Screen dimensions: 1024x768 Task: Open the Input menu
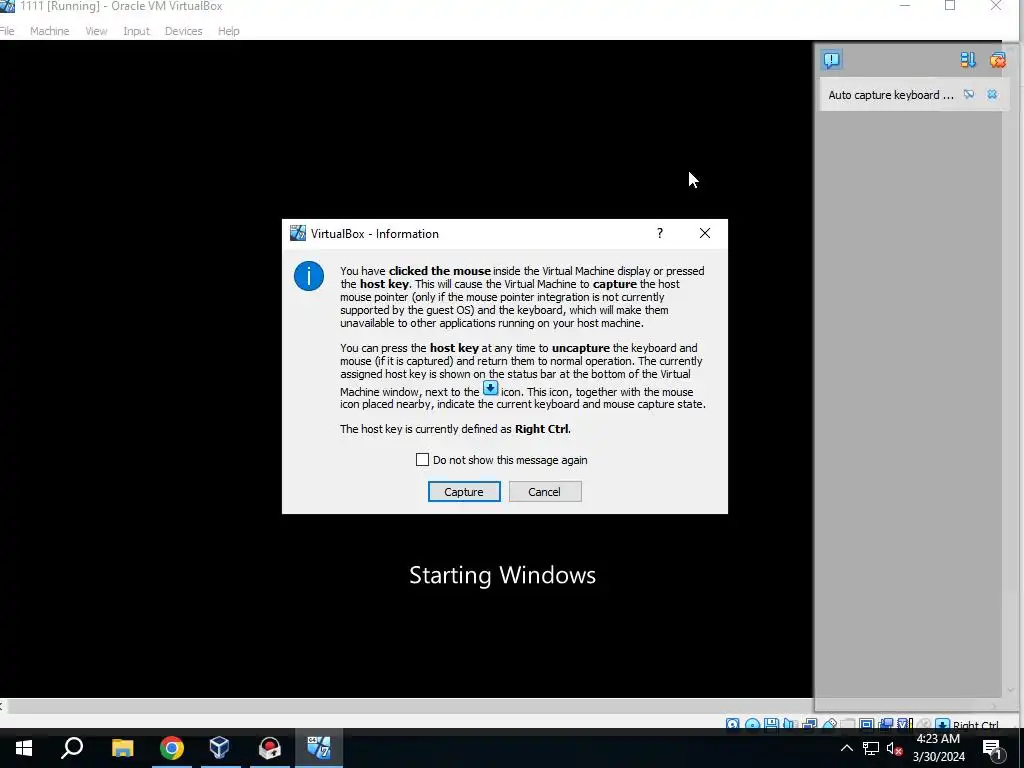click(x=136, y=31)
